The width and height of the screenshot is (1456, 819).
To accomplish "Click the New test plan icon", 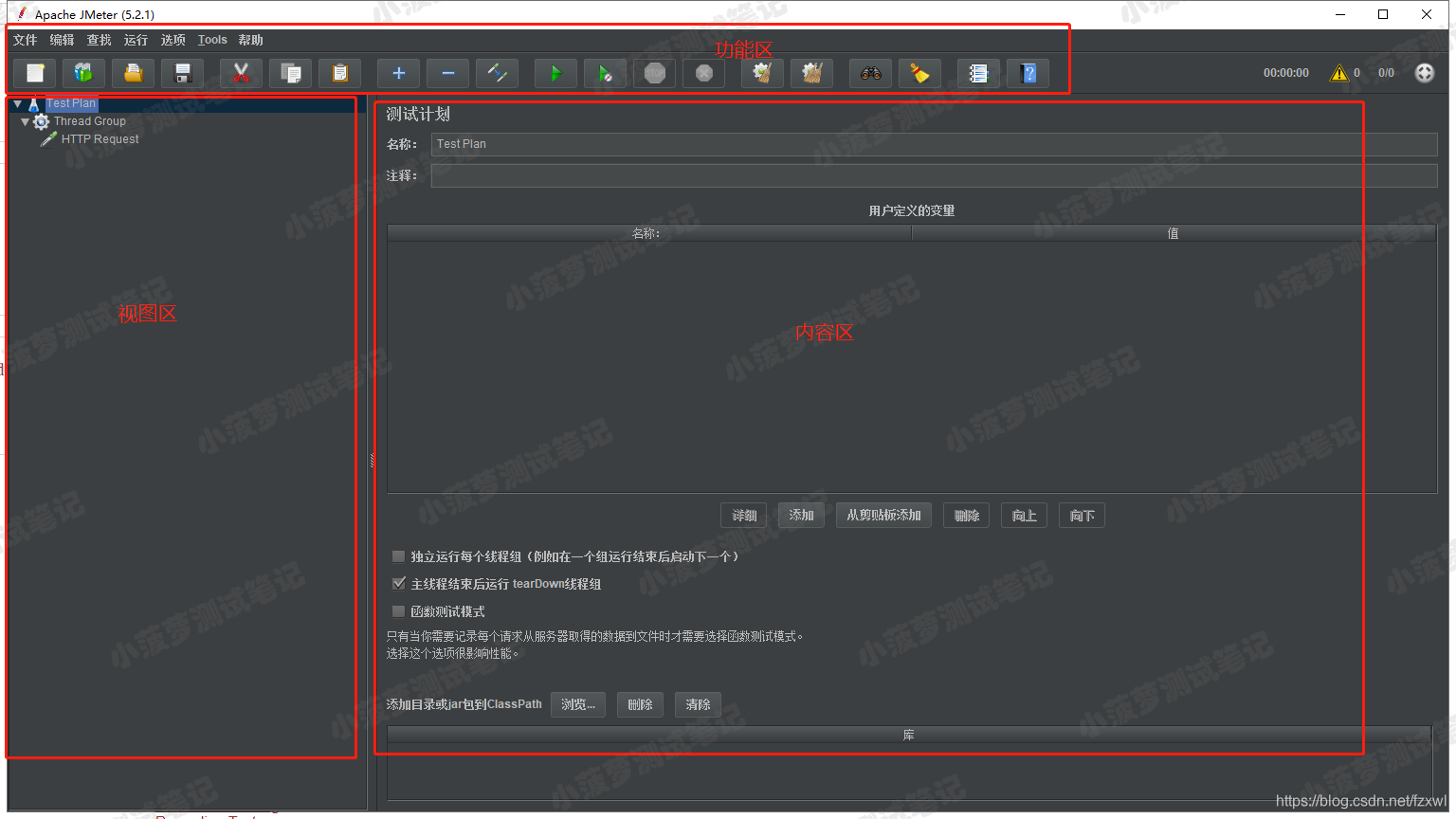I will point(35,73).
